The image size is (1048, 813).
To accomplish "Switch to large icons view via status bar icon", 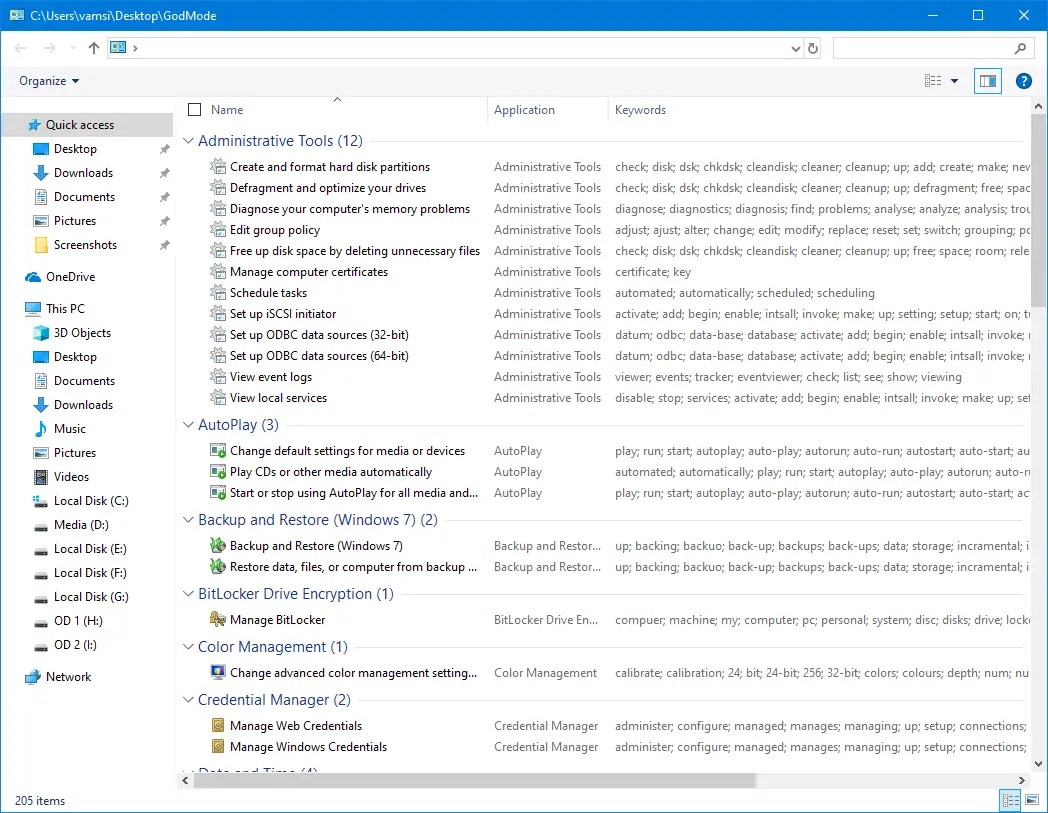I will tap(1031, 800).
